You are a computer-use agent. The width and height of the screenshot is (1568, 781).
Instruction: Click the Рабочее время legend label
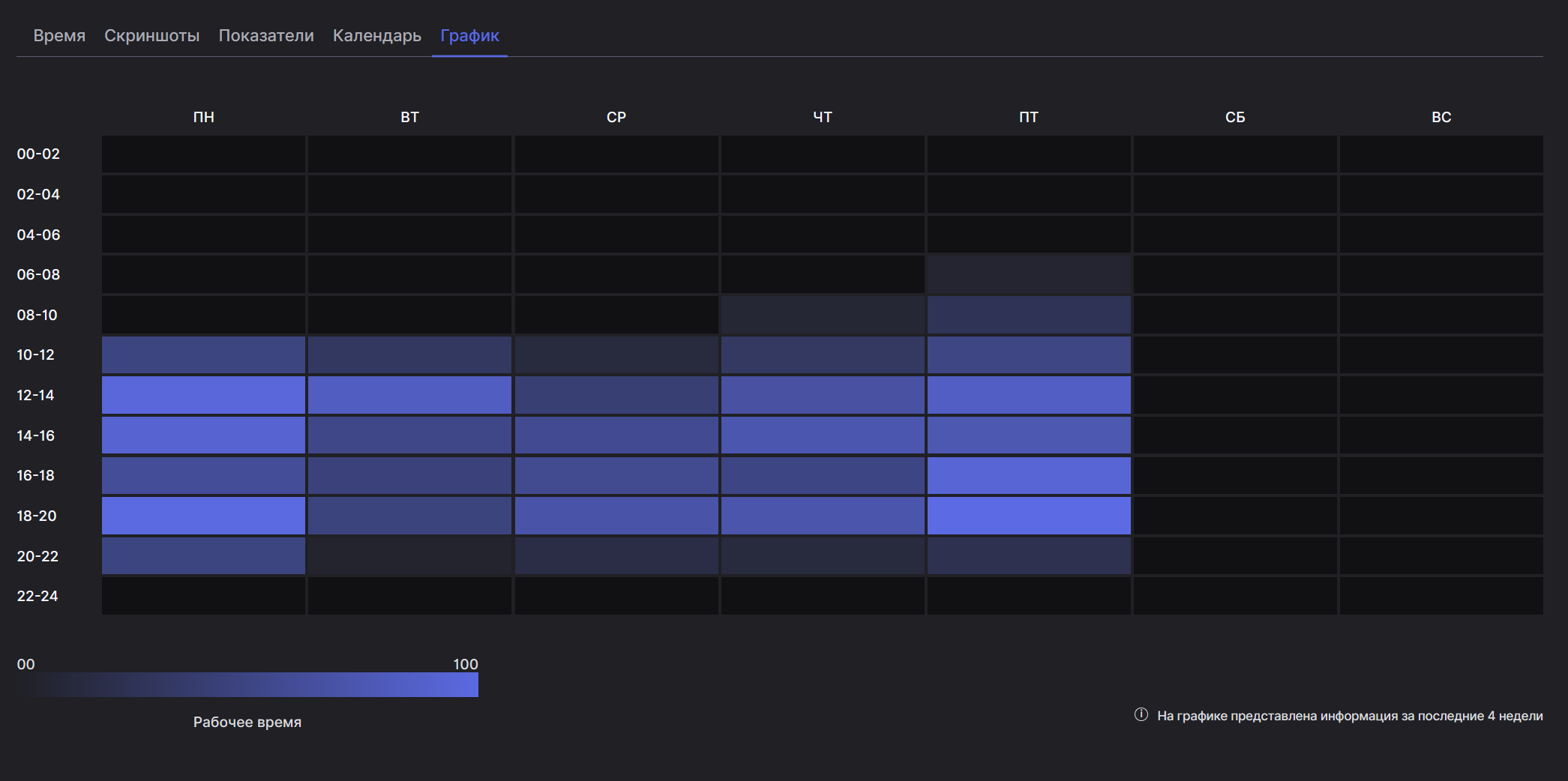pyautogui.click(x=247, y=722)
